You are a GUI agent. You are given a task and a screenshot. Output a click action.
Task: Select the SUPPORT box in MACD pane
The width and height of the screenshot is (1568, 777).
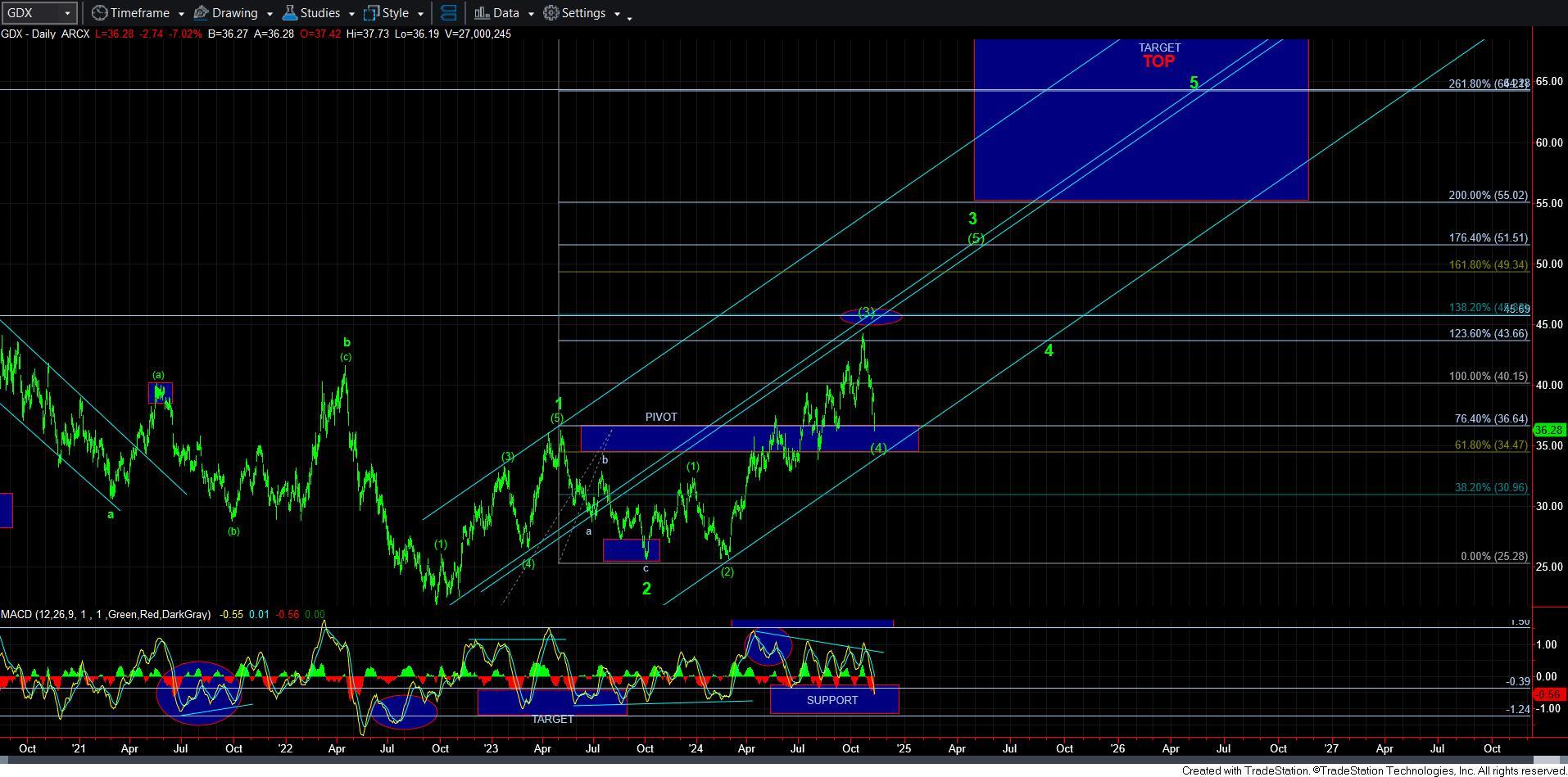point(832,700)
